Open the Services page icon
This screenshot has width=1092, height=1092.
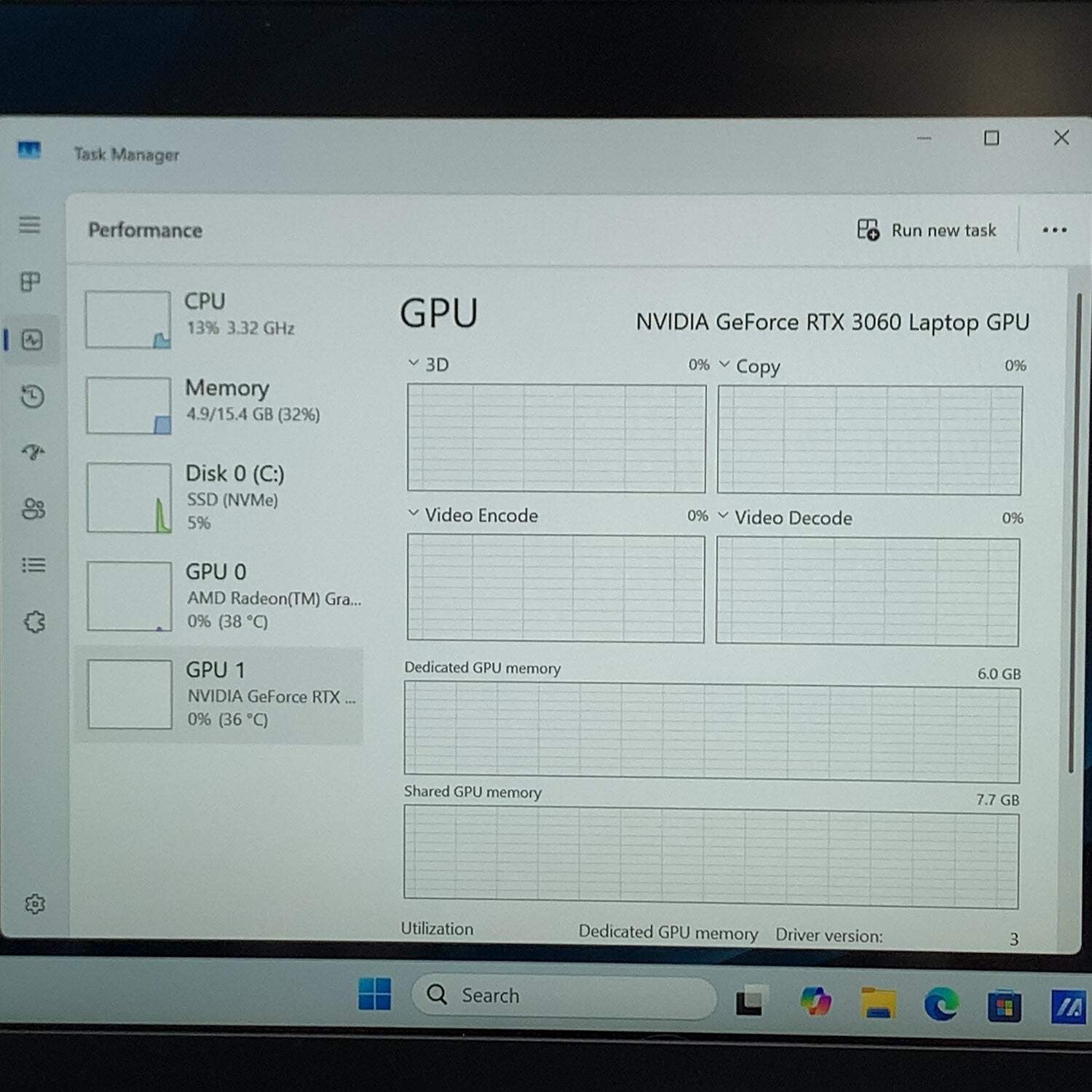[x=34, y=622]
